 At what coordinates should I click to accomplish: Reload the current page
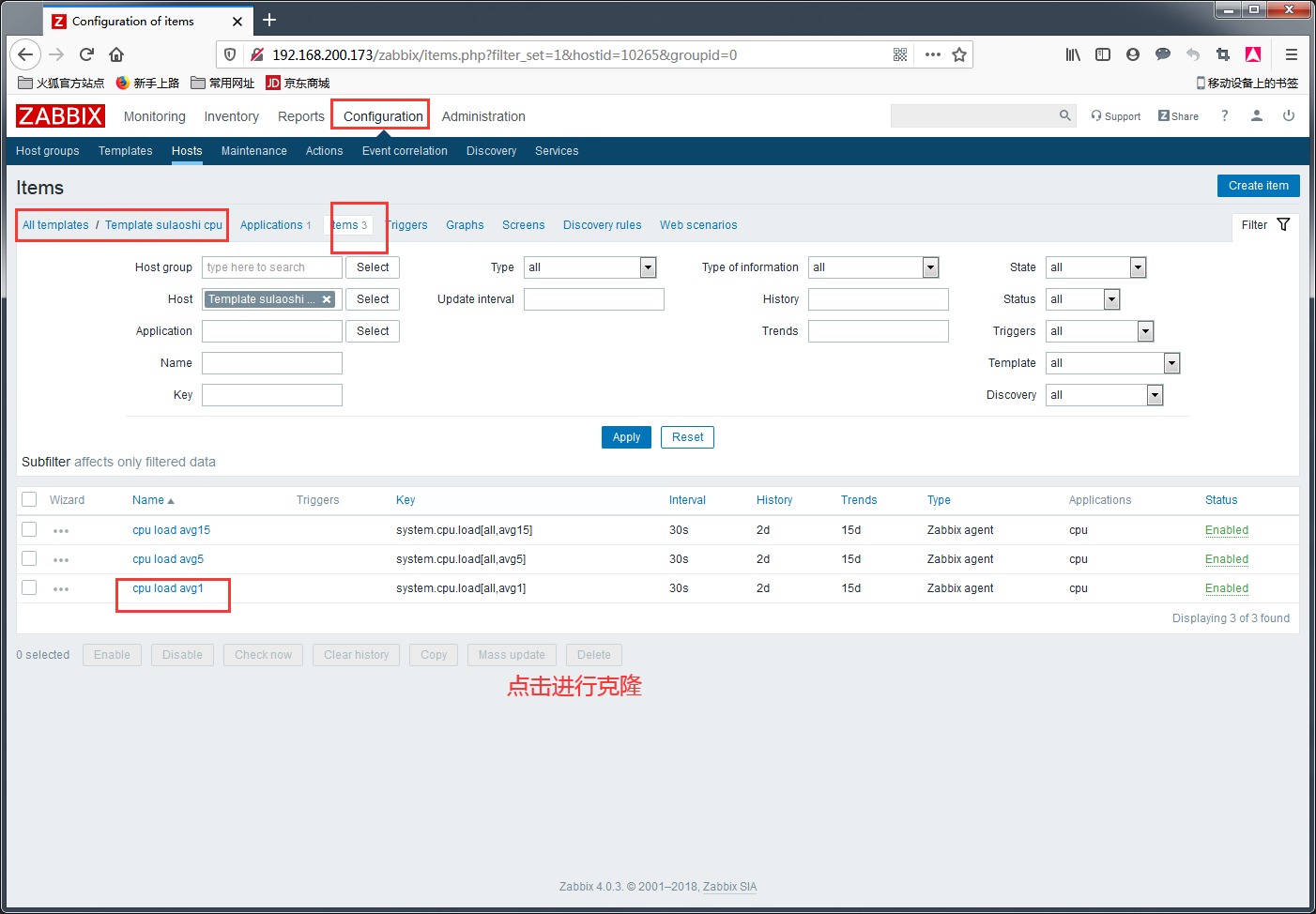pyautogui.click(x=86, y=54)
